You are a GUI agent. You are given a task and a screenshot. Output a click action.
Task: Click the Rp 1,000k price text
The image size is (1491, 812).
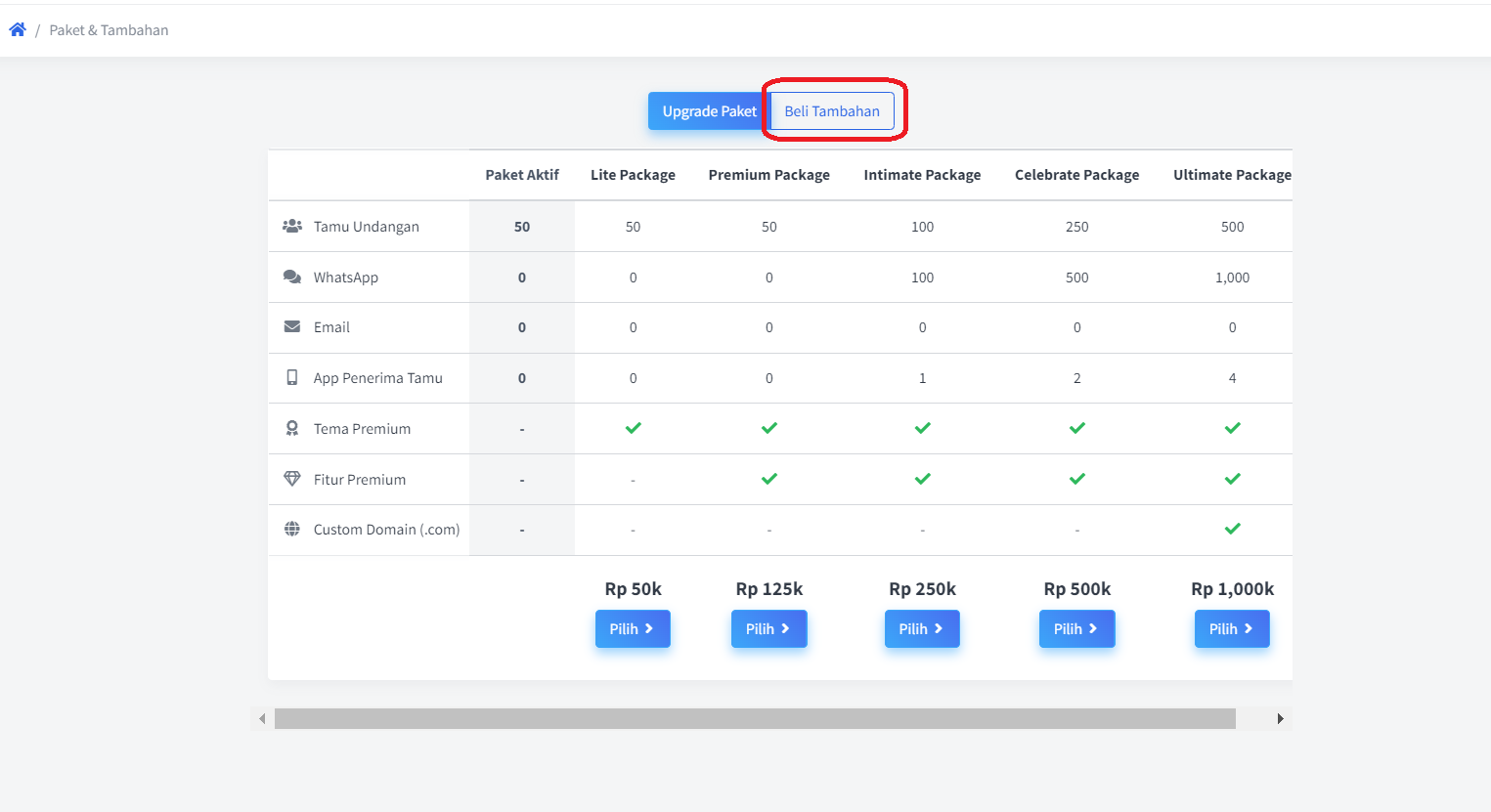click(x=1232, y=589)
